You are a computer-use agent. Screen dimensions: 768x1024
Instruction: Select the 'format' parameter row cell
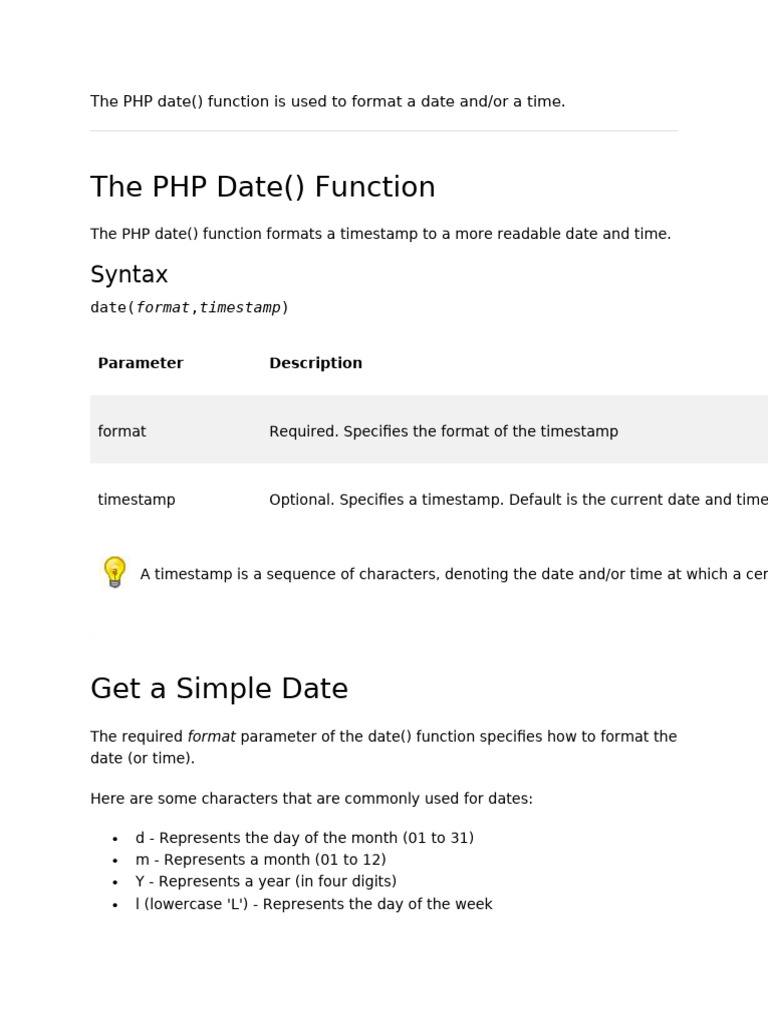click(122, 431)
